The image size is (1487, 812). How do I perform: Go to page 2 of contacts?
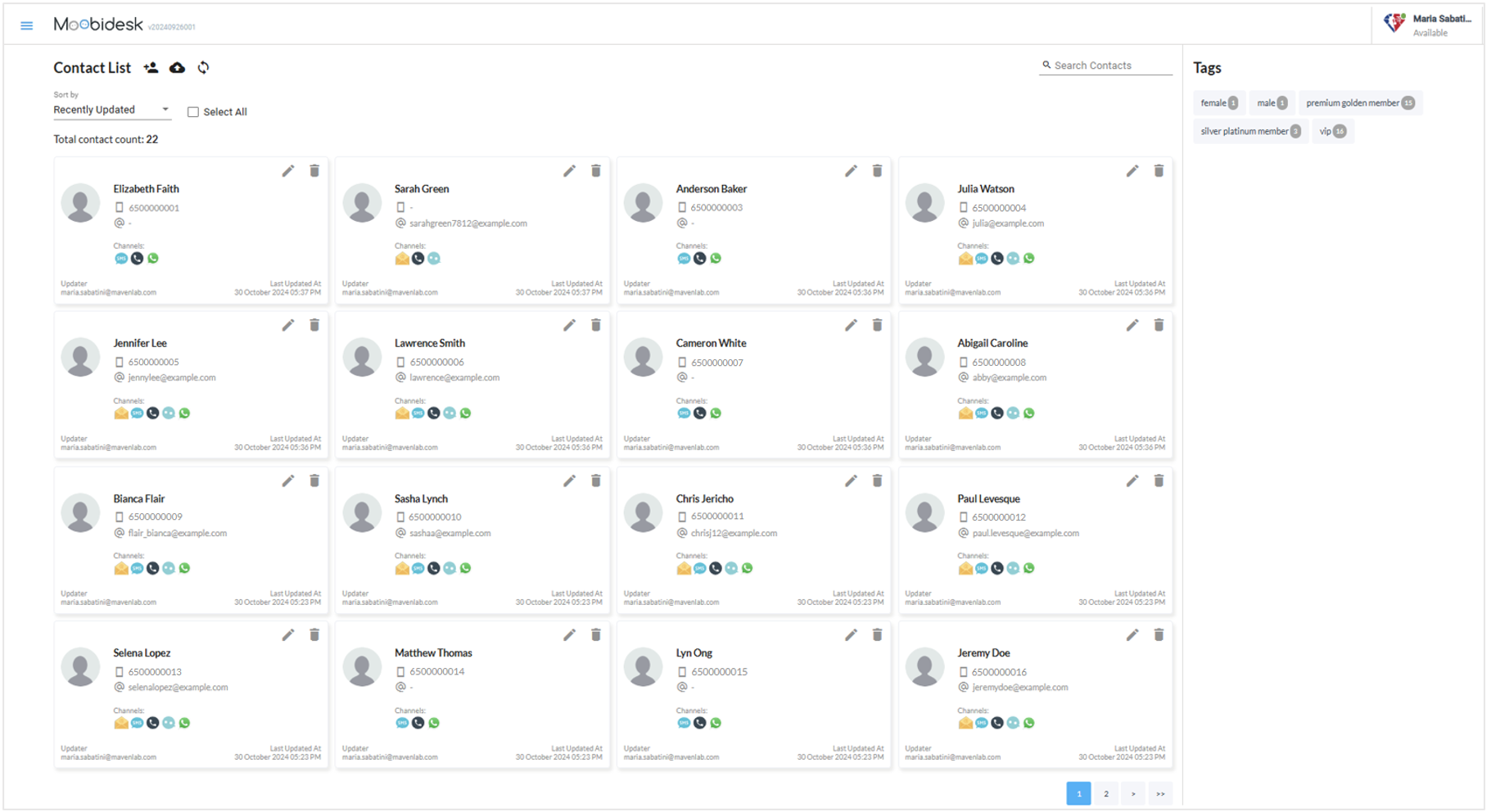point(1105,793)
